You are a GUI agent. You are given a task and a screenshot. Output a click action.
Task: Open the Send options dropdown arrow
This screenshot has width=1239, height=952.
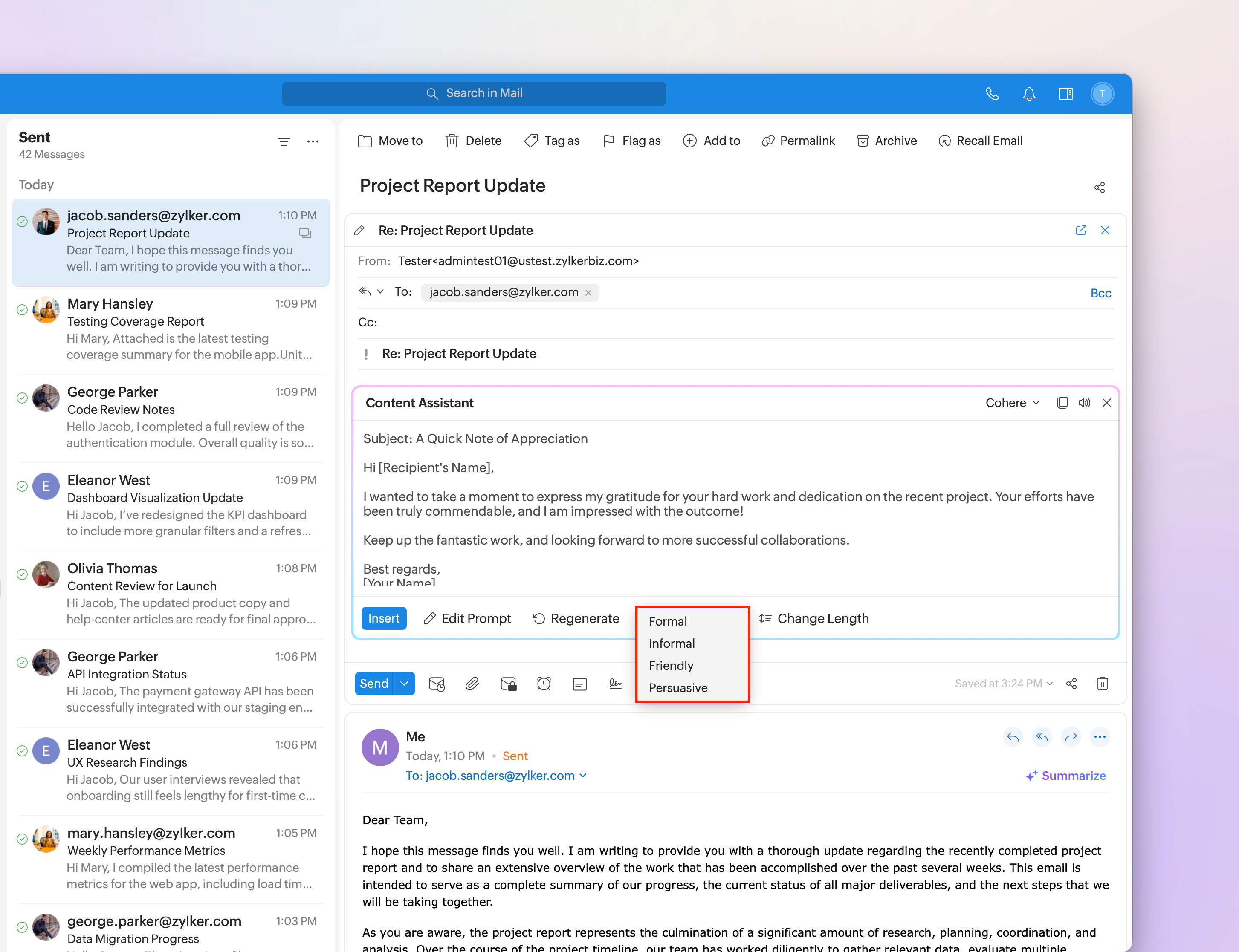(404, 684)
